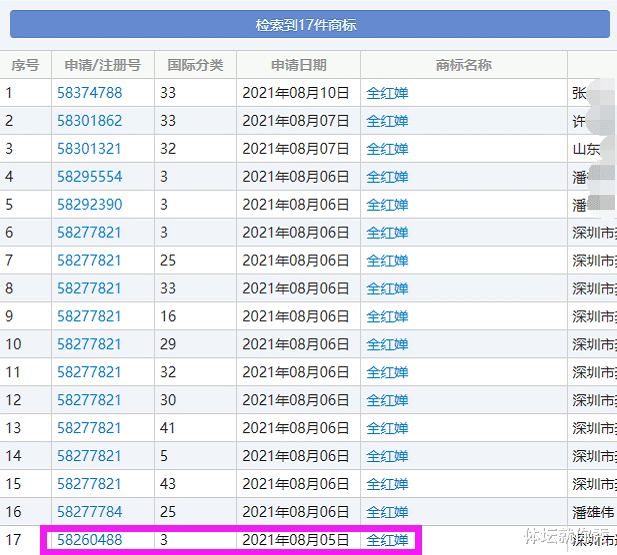Select application number 58292390 link
Image resolution: width=617 pixels, height=555 pixels.
coord(89,205)
